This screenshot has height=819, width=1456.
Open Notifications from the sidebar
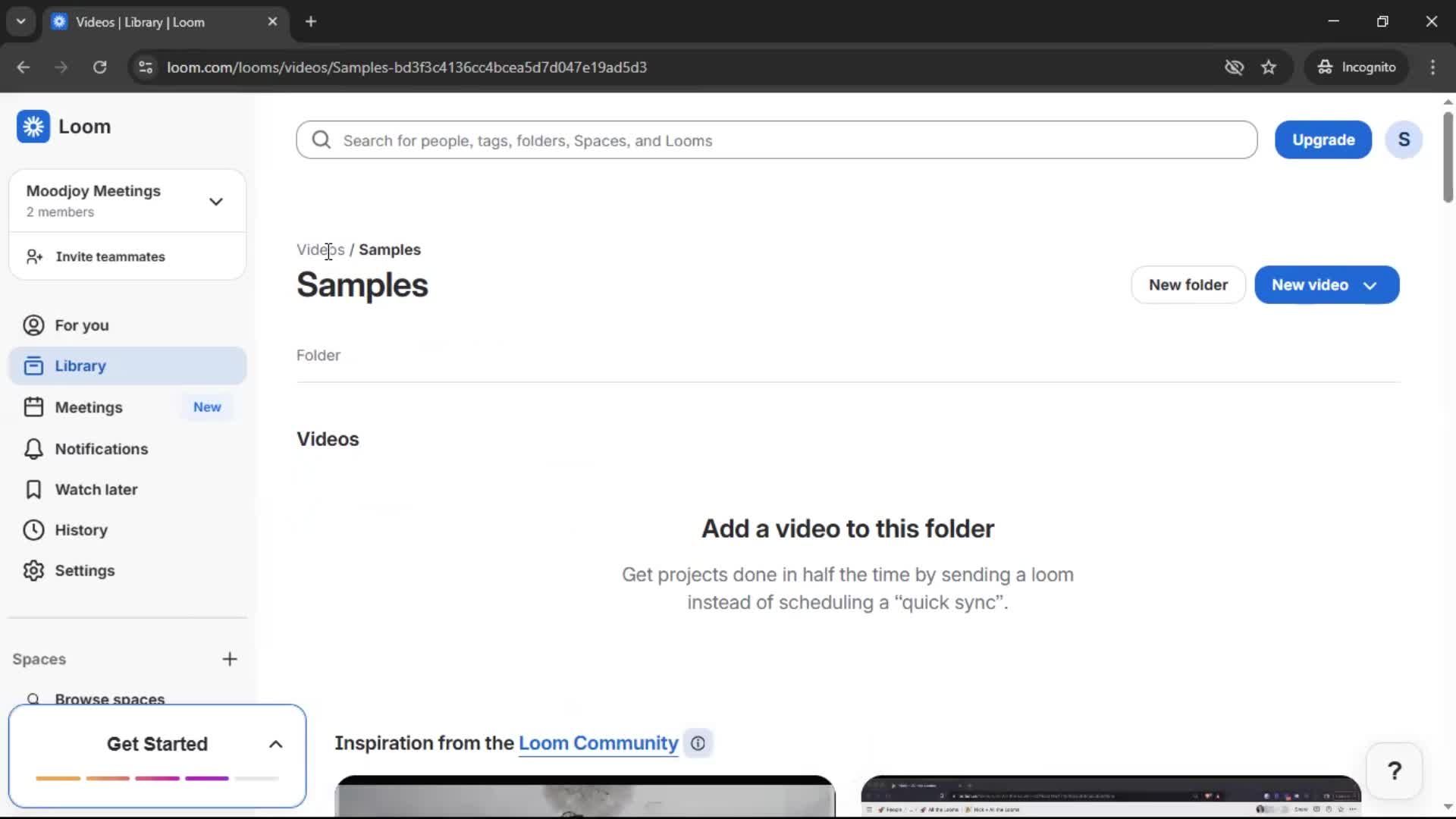(x=100, y=449)
